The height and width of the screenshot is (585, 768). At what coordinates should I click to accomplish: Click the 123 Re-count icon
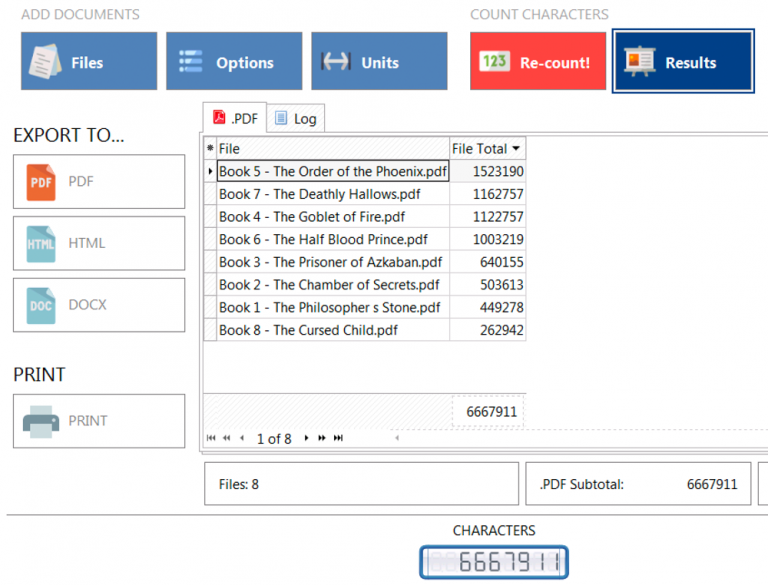(x=494, y=61)
